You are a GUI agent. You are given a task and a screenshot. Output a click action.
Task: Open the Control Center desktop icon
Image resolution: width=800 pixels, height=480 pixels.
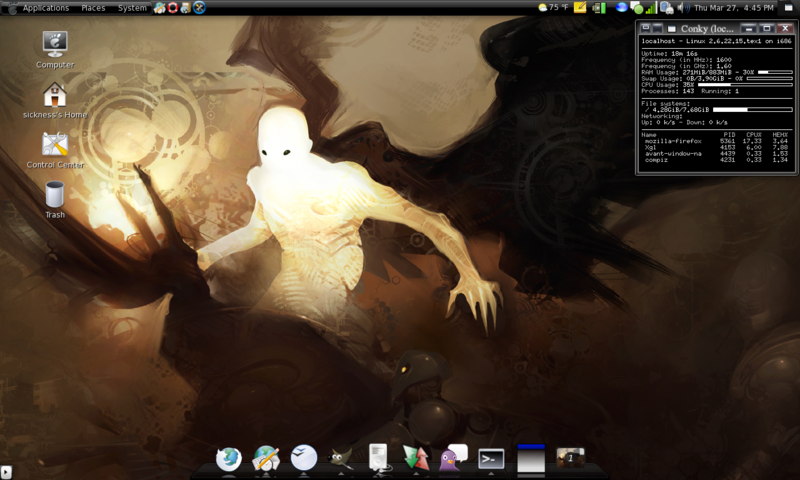point(55,150)
